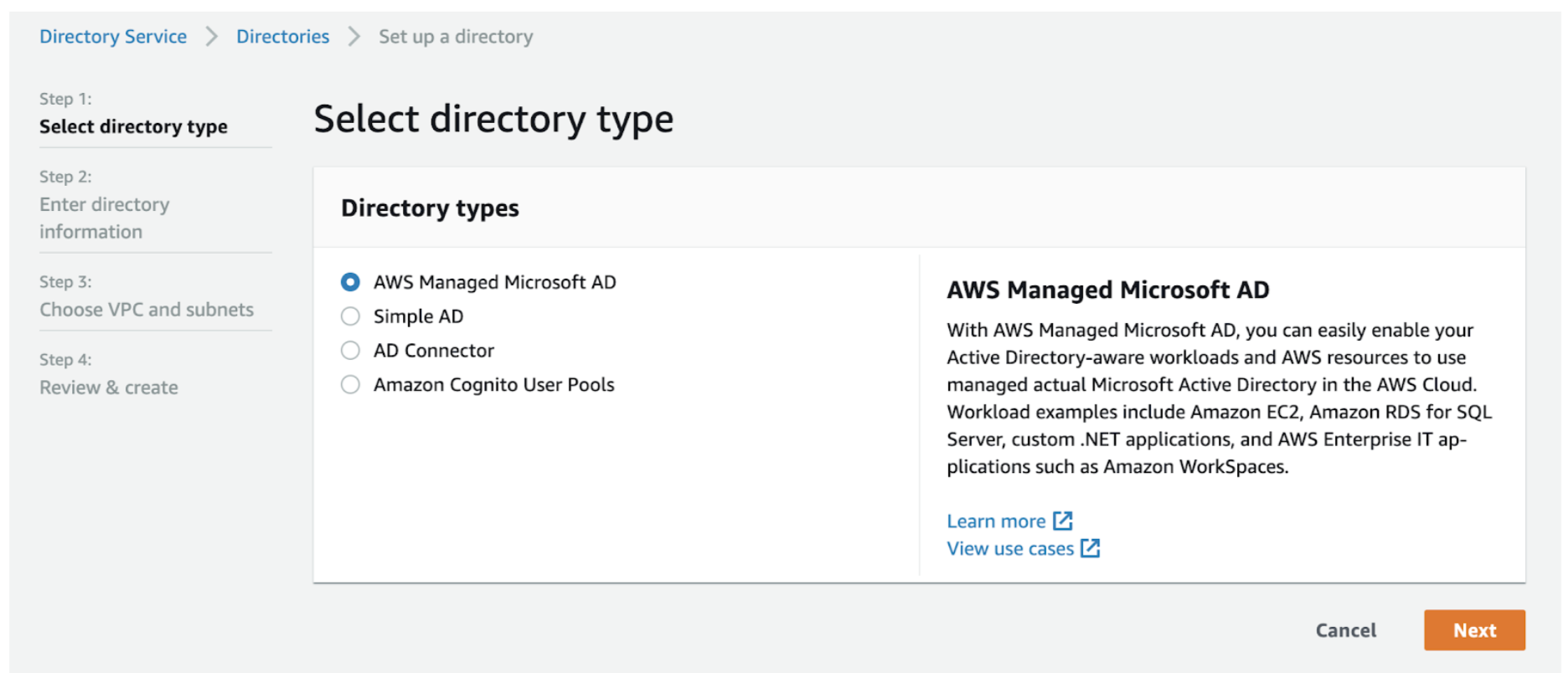Image resolution: width=1568 pixels, height=673 pixels.
Task: Click the orange Next button
Action: click(x=1473, y=630)
